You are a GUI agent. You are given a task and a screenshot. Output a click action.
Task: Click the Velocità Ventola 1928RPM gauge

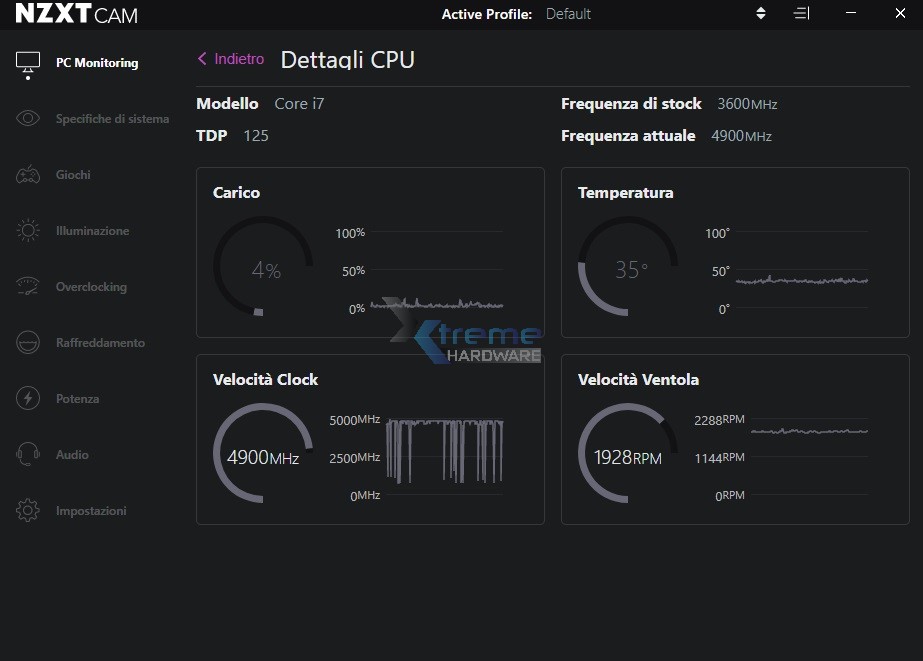pyautogui.click(x=628, y=457)
